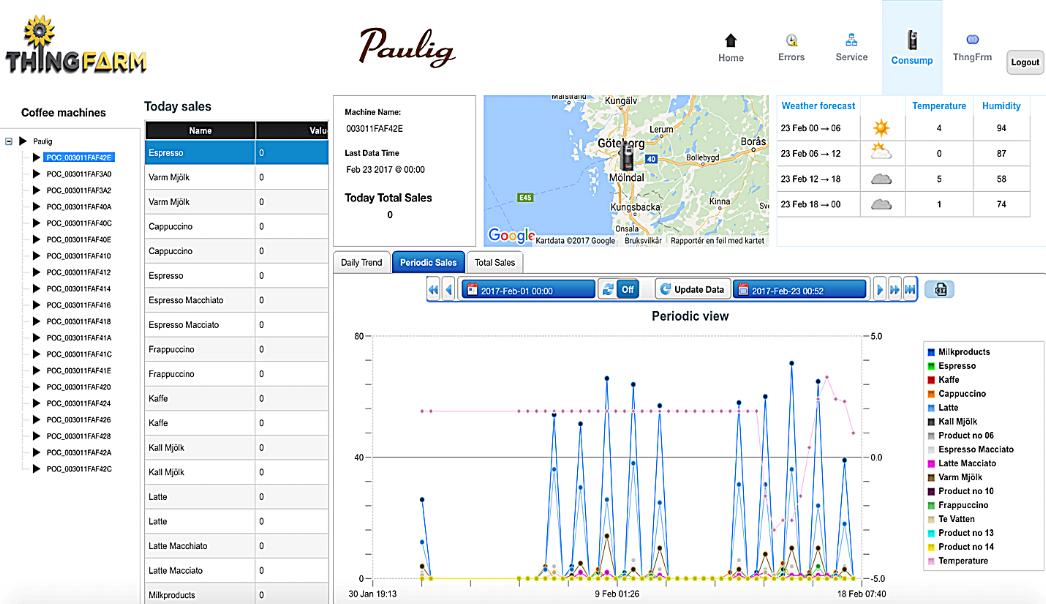Toggle Milkproducts legend swatch
Image resolution: width=1046 pixels, height=604 pixels.
tap(931, 352)
